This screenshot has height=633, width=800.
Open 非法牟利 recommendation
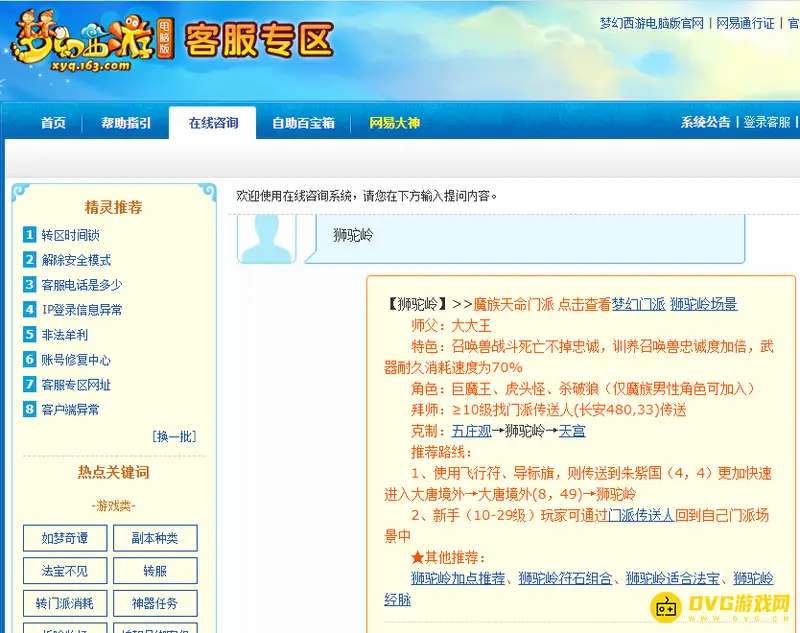(65, 335)
